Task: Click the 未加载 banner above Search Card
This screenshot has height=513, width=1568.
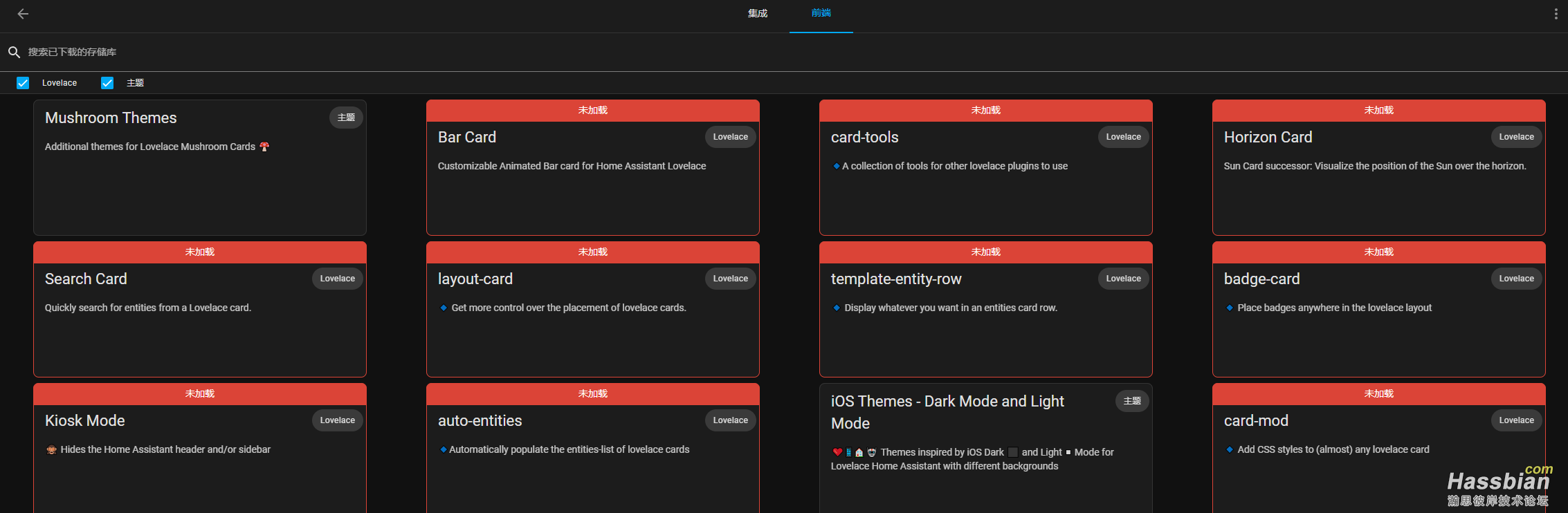Action: tap(200, 252)
